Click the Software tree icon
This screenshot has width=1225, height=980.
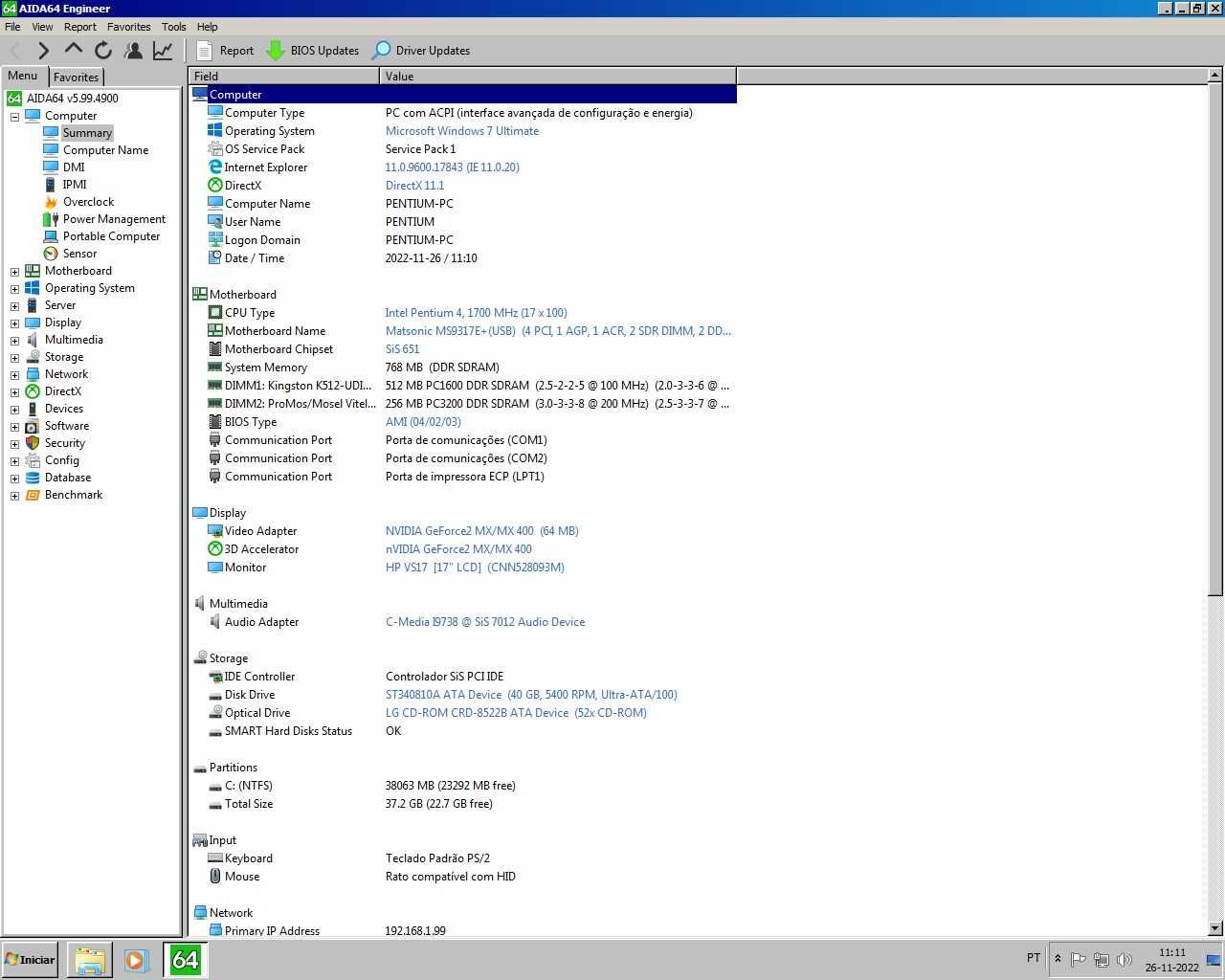point(33,426)
